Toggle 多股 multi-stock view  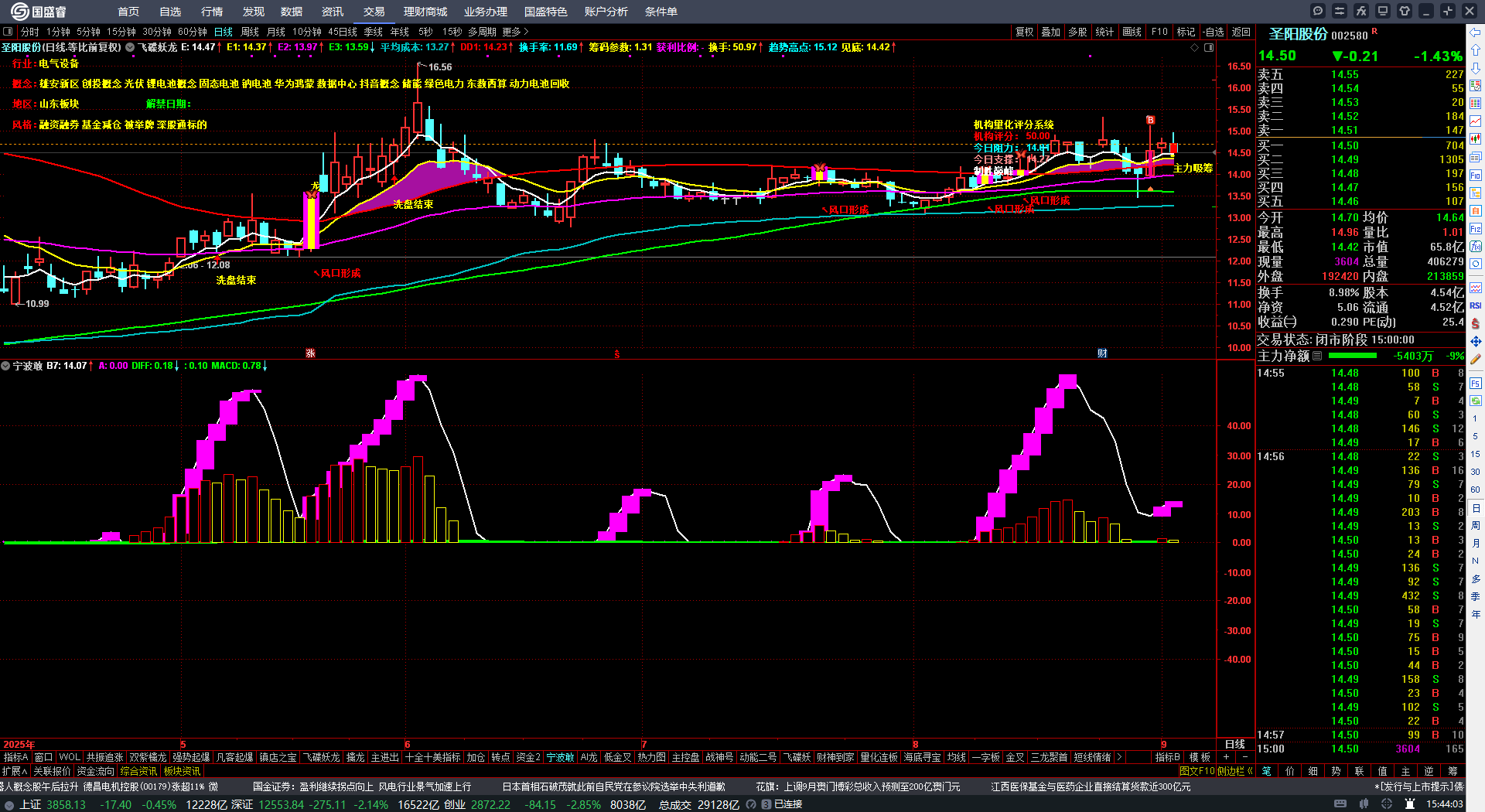(x=1077, y=32)
